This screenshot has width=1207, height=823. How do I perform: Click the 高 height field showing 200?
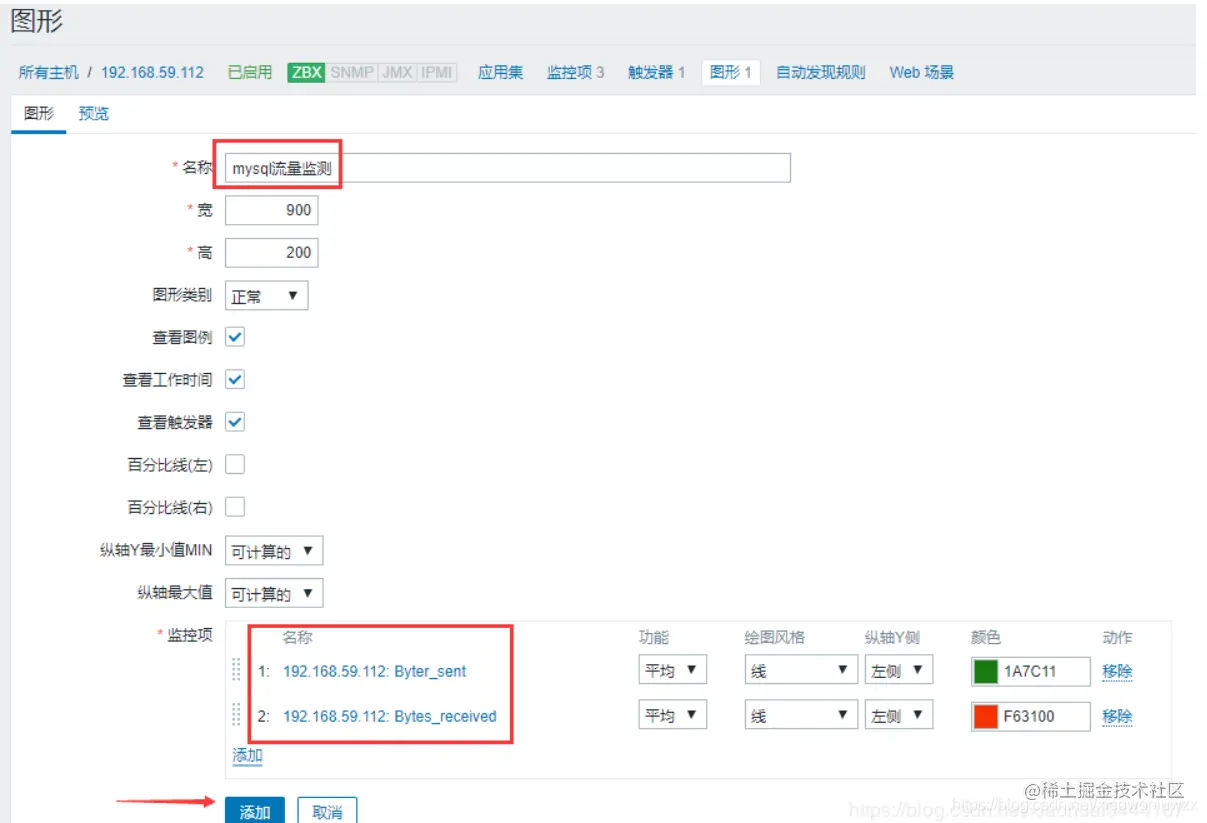click(271, 252)
